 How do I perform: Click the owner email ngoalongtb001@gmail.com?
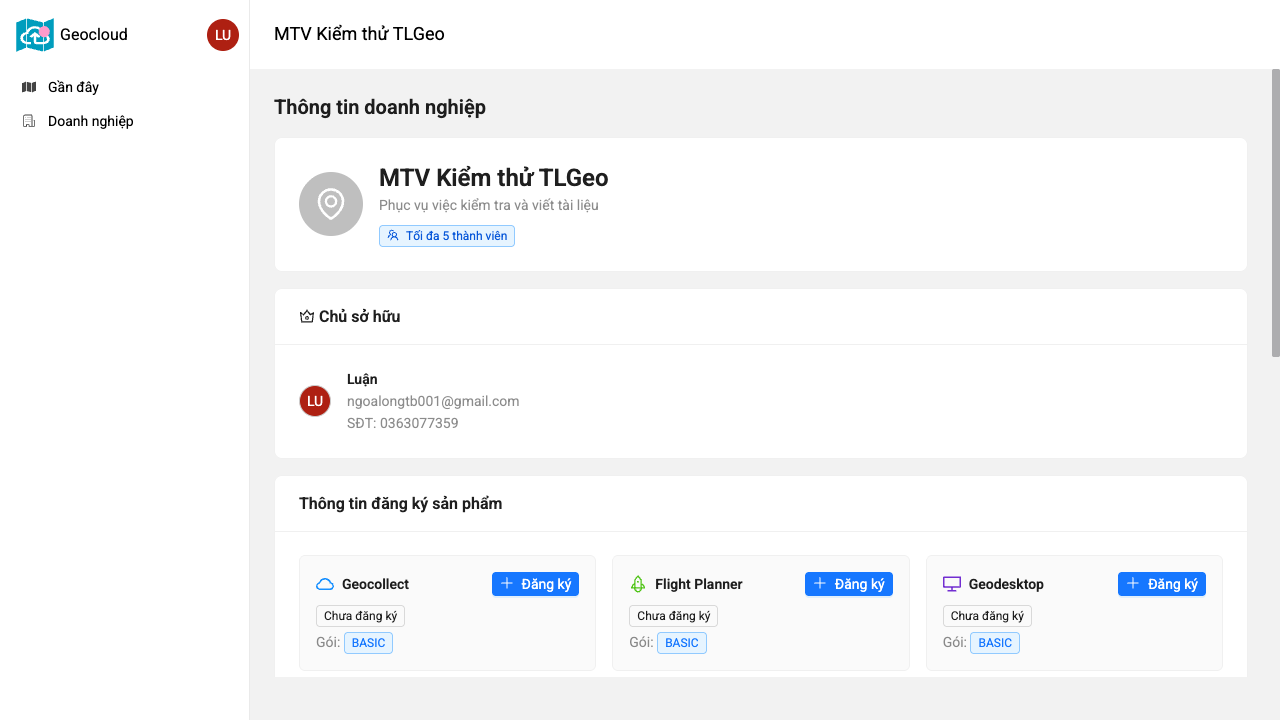pos(433,401)
